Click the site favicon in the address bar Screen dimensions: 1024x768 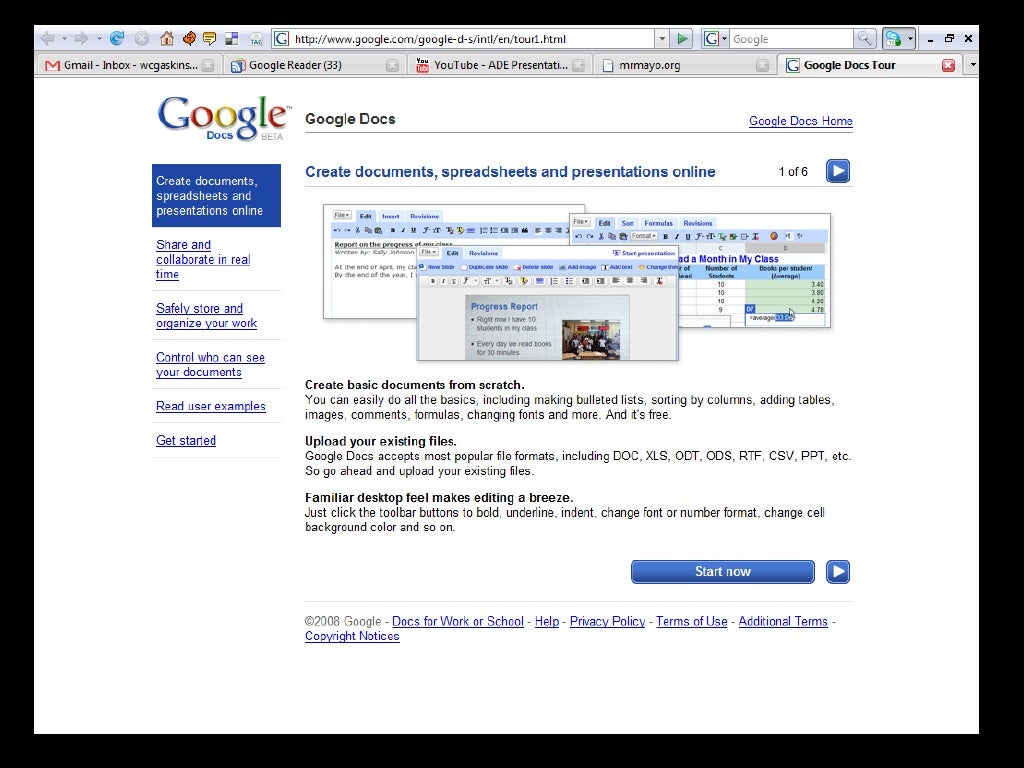(281, 39)
